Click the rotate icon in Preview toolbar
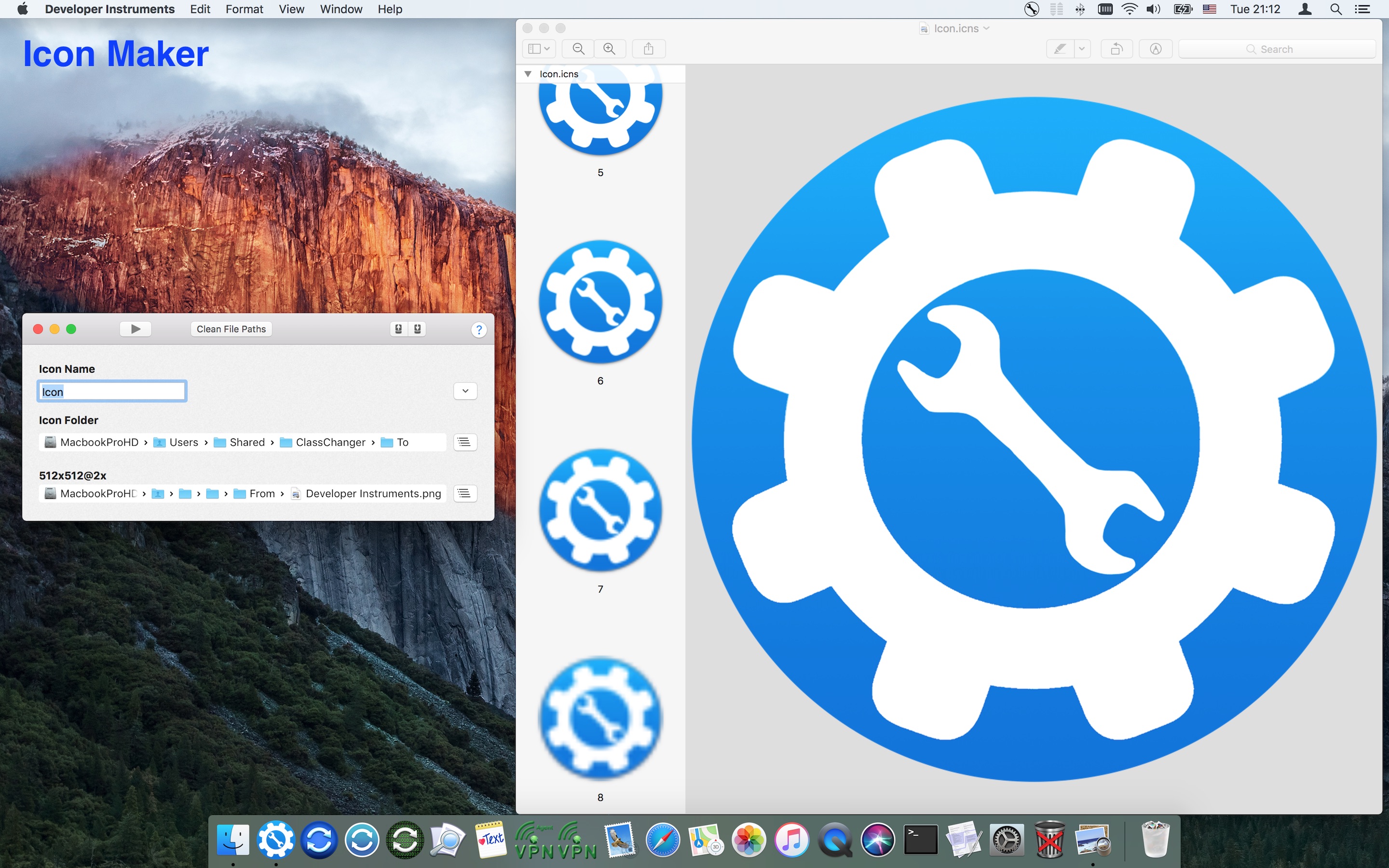 1117,49
